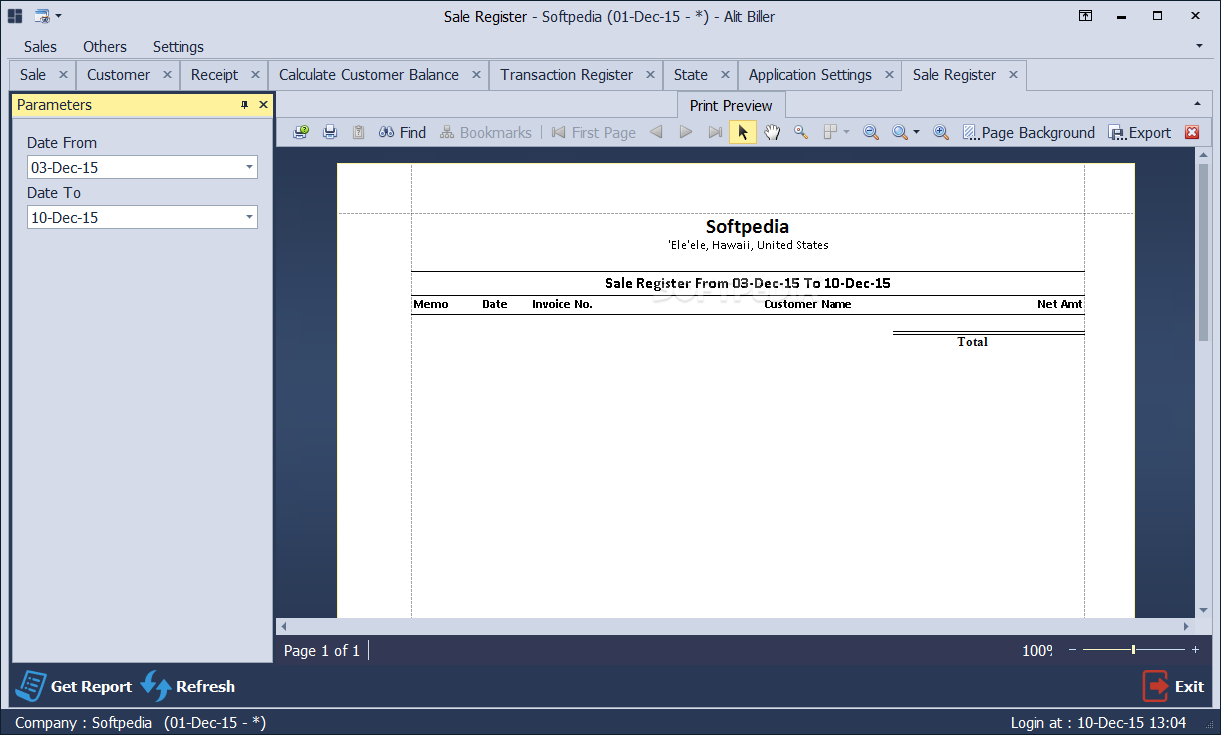Close the Sale Register tab
This screenshot has height=735, width=1221.
coord(1013,75)
